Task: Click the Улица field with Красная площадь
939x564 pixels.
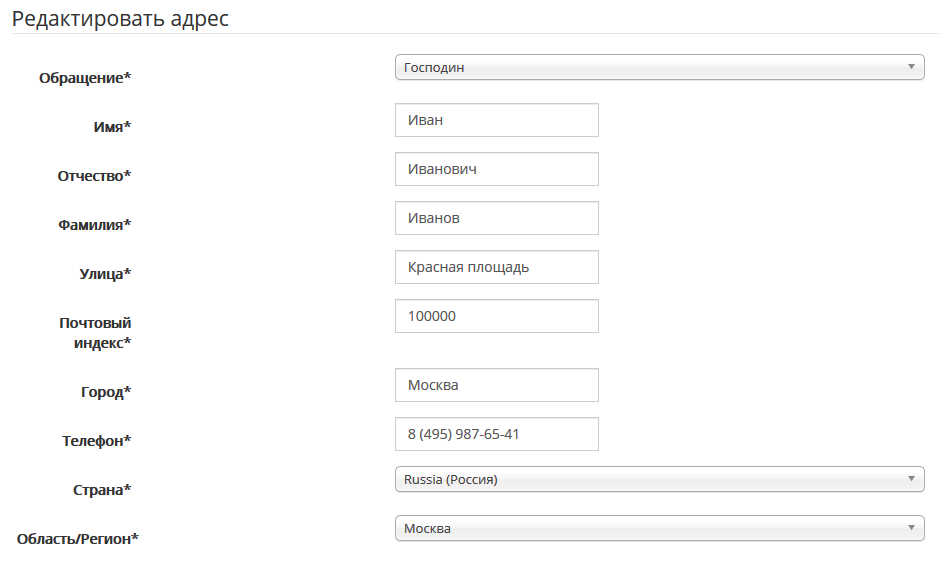Action: (497, 267)
